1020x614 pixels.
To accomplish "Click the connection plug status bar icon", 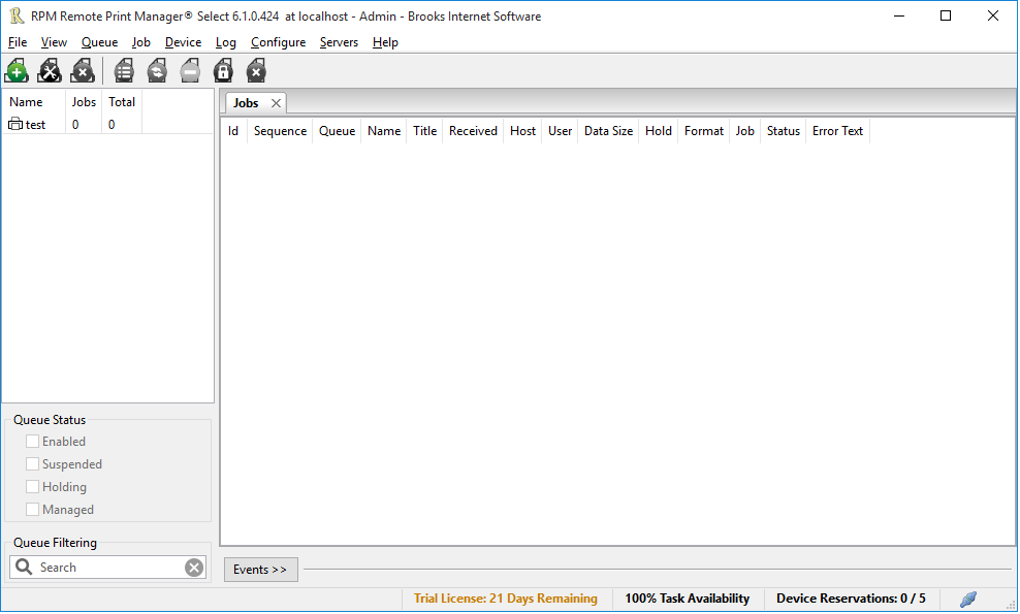I will click(x=968, y=599).
